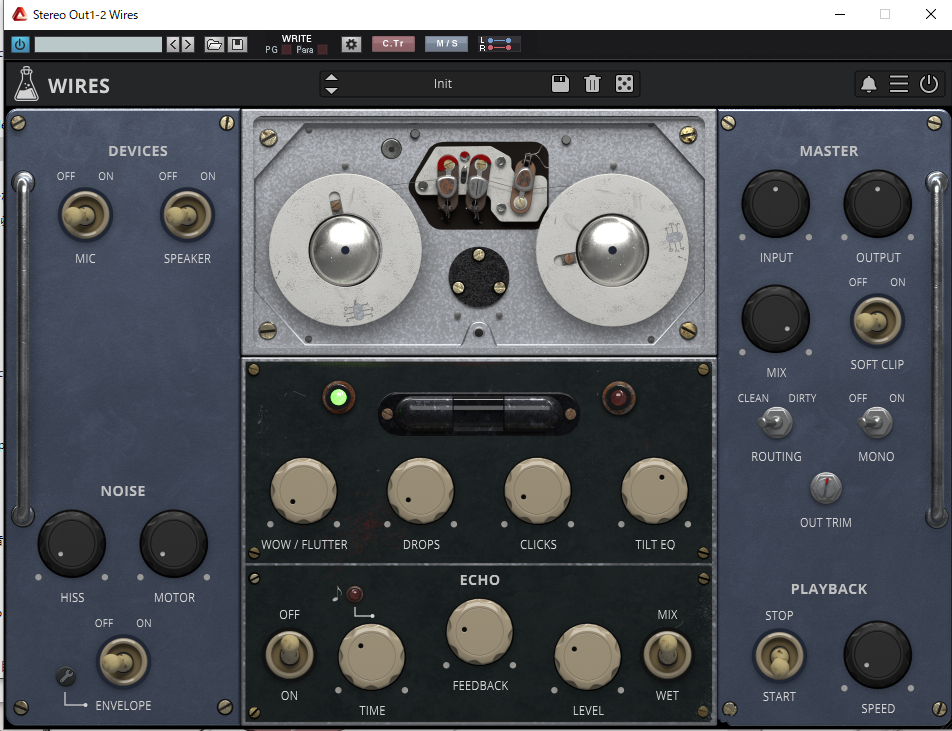This screenshot has height=731, width=952.
Task: Go to the previous host preset arrow
Action: (x=173, y=44)
